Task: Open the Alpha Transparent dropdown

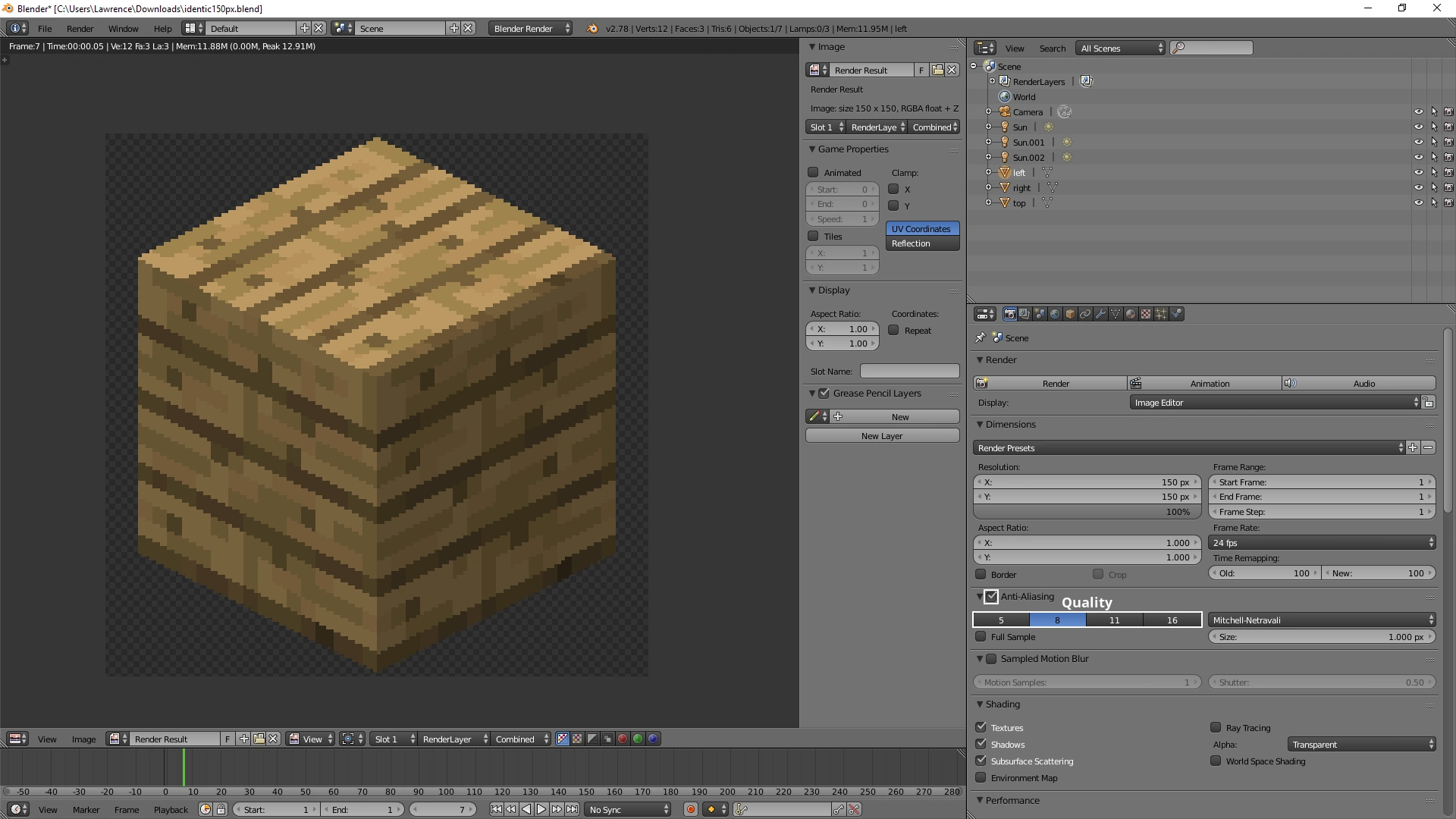Action: (x=1361, y=745)
